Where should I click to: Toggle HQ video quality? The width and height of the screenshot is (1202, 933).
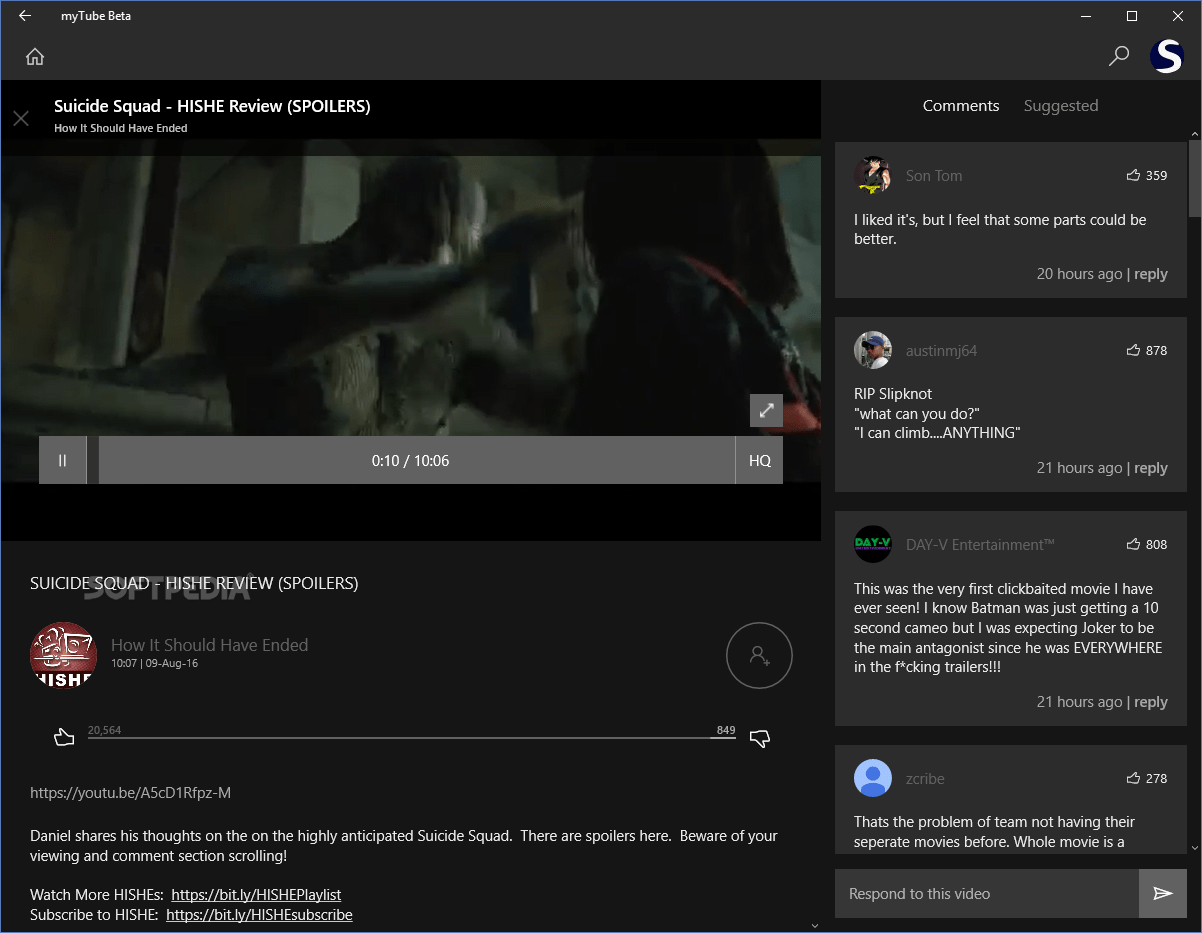click(759, 460)
